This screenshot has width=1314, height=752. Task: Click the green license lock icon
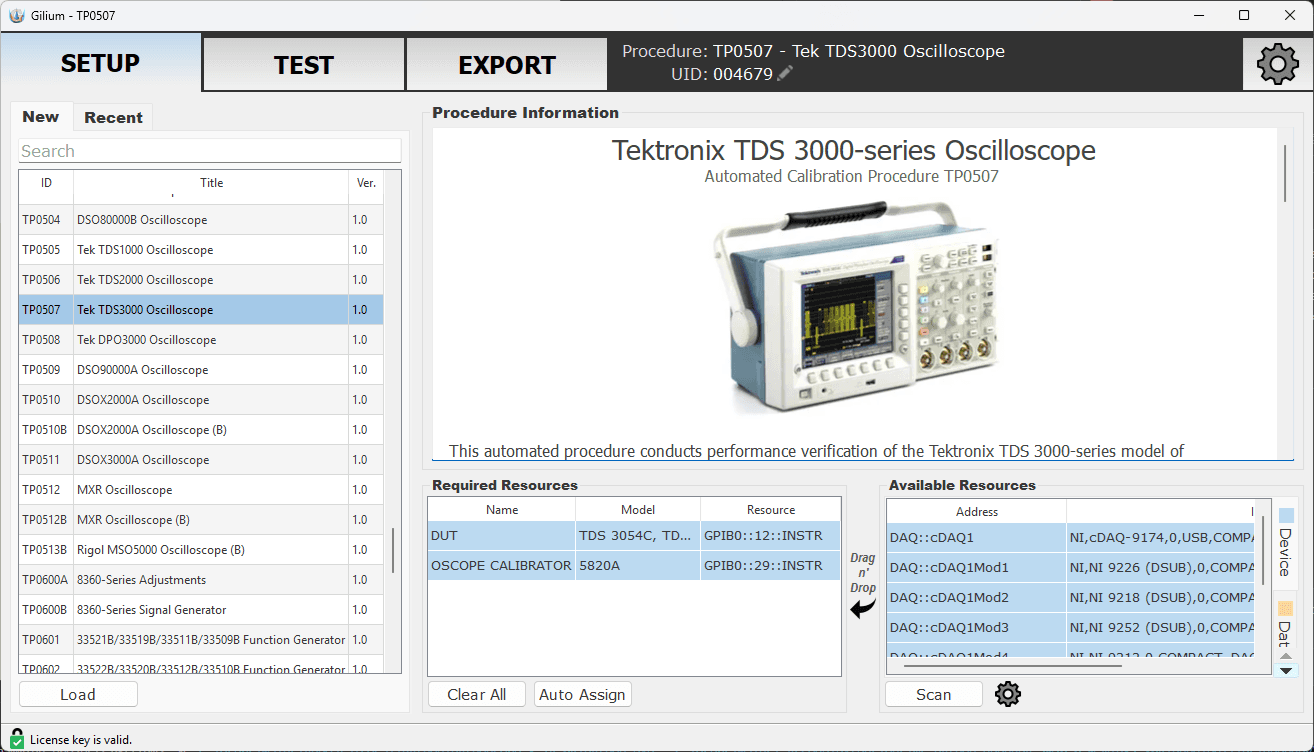pyautogui.click(x=17, y=740)
